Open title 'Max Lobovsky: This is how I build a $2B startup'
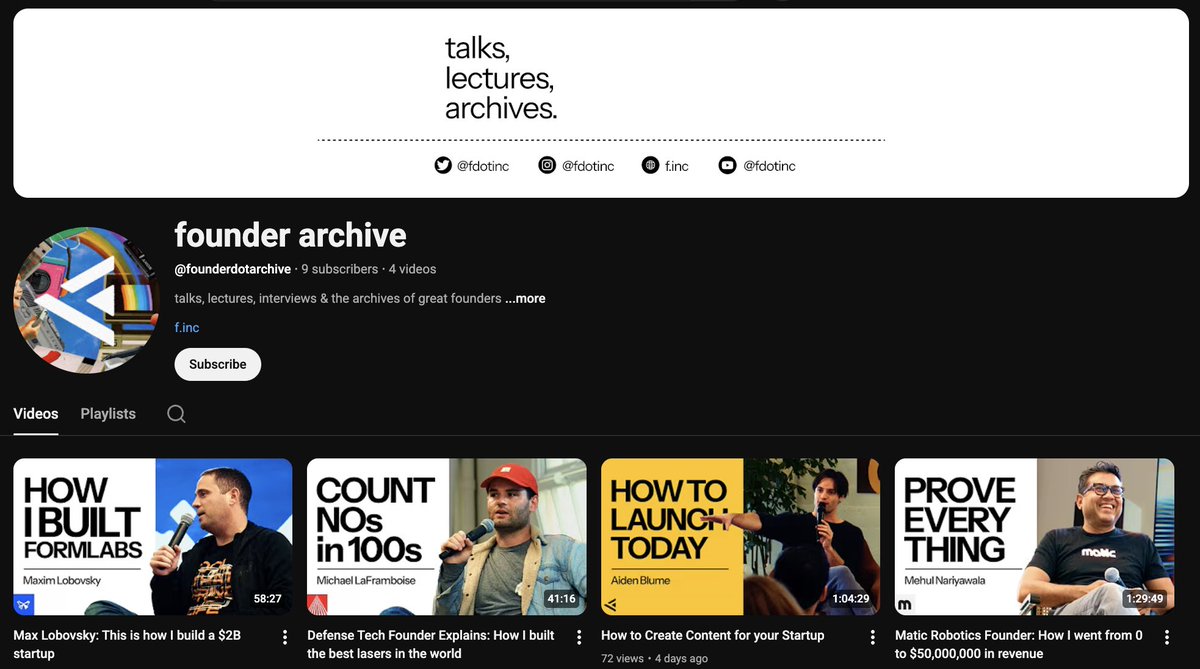Image resolution: width=1200 pixels, height=669 pixels. pos(127,644)
